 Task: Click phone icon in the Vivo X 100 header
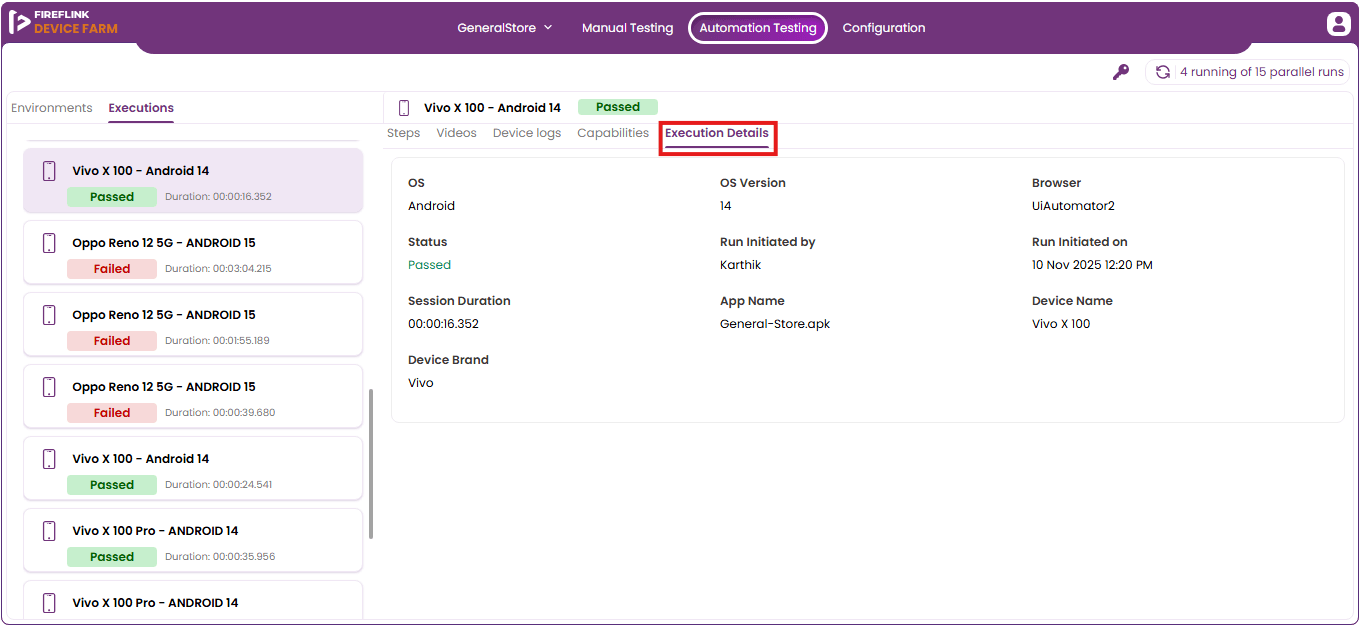404,108
